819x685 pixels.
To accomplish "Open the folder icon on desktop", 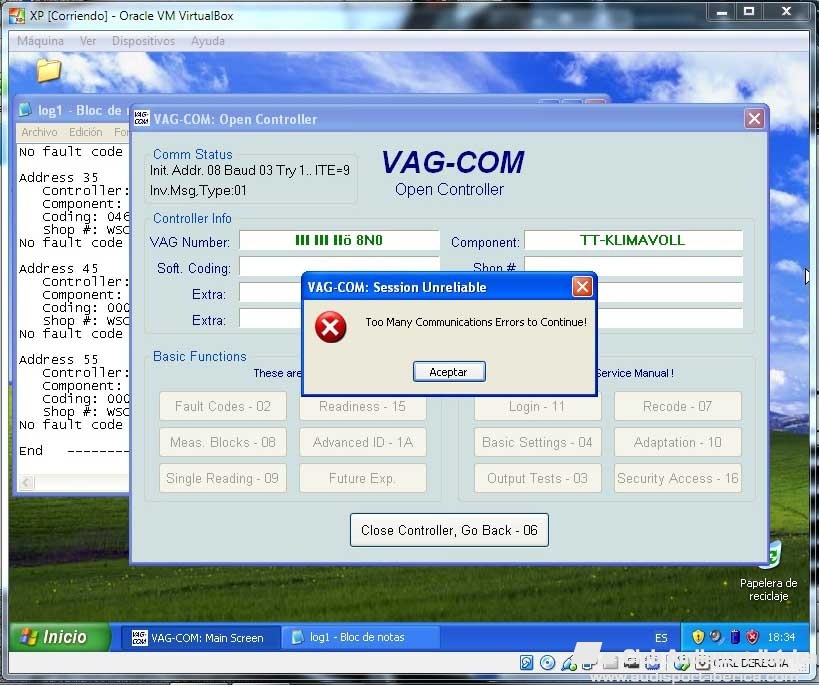I will click(x=49, y=71).
